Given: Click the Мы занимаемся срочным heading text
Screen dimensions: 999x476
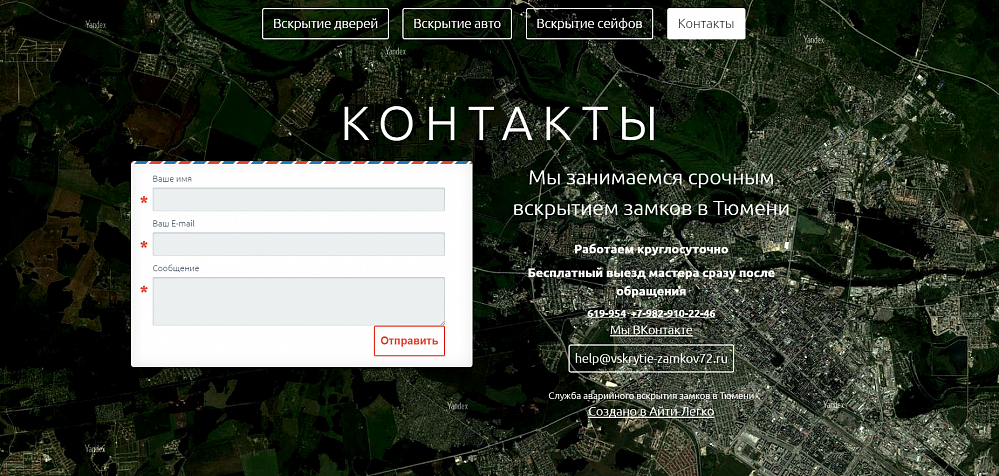Looking at the screenshot, I should [651, 194].
